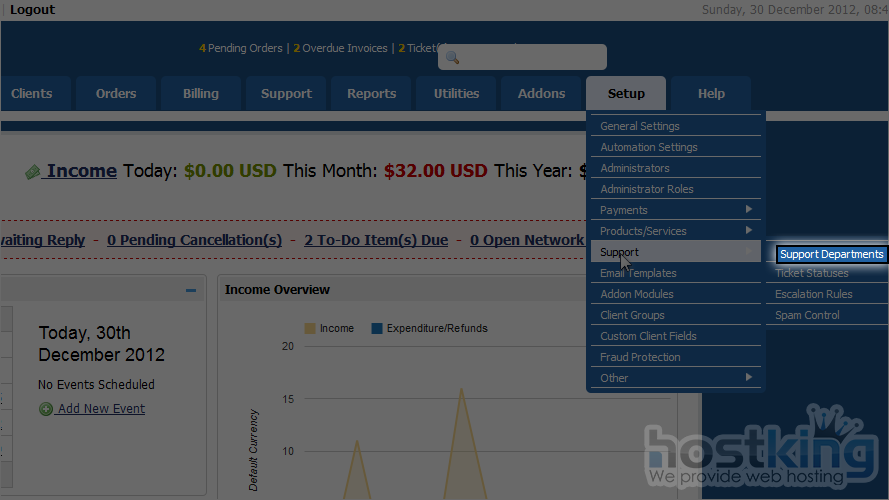Image resolution: width=889 pixels, height=500 pixels.
Task: Click the money icon beside Income
Action: point(33,172)
